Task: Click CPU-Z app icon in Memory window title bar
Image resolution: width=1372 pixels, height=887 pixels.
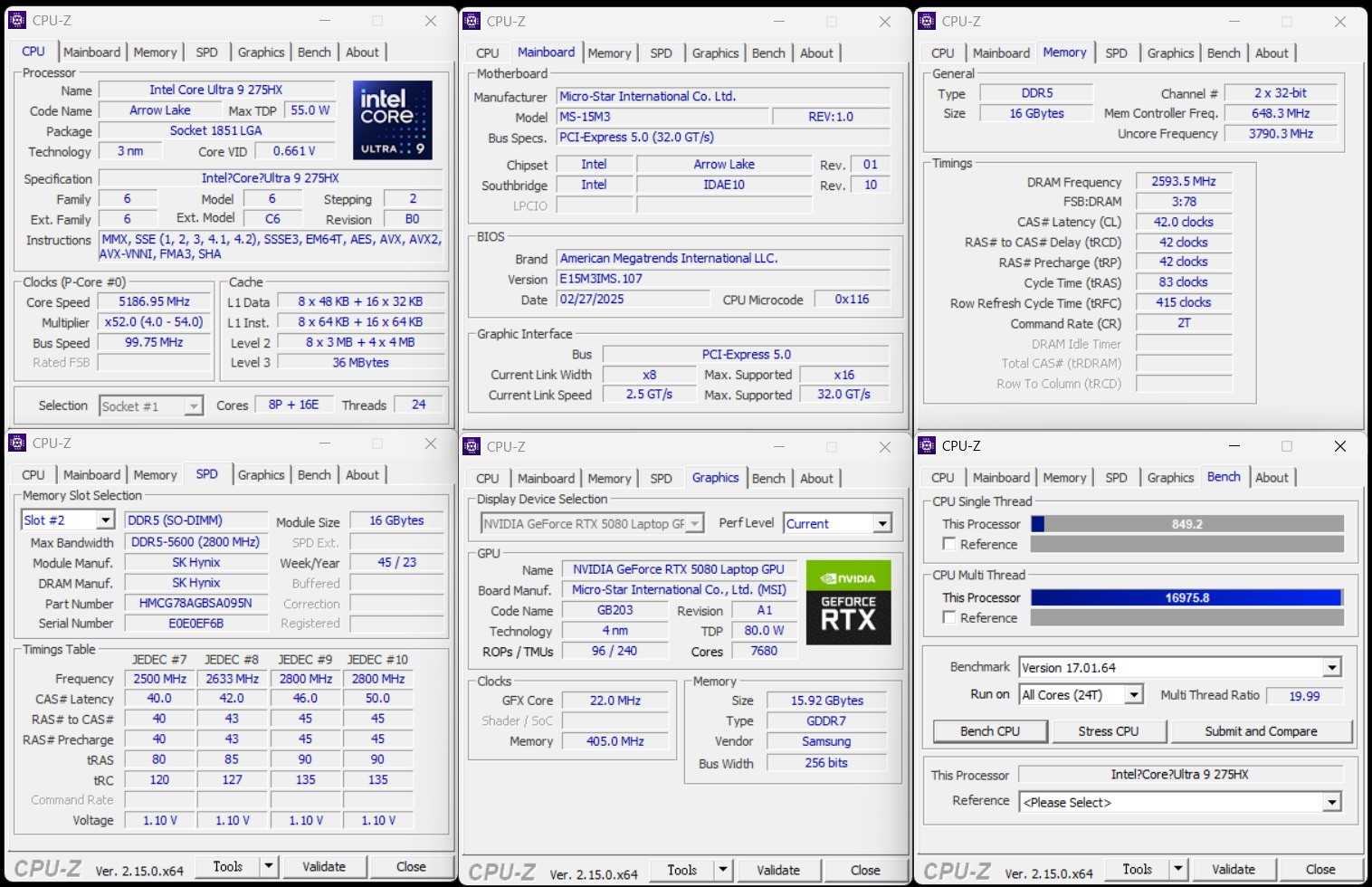Action: pos(927,21)
